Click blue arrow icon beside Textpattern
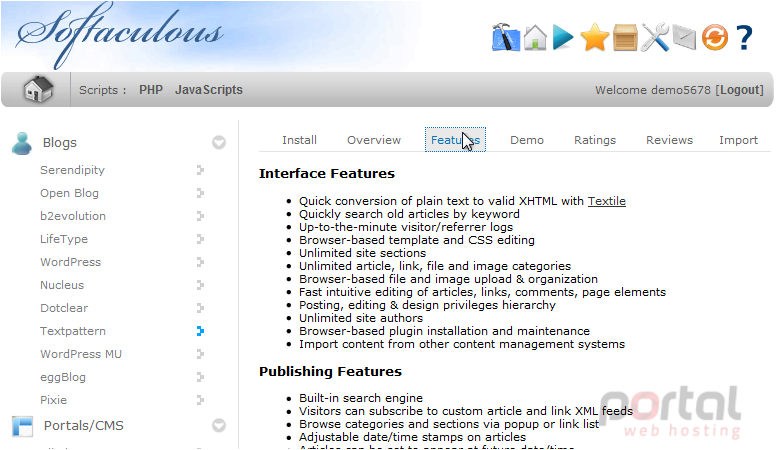This screenshot has height=450, width=776. [x=200, y=331]
